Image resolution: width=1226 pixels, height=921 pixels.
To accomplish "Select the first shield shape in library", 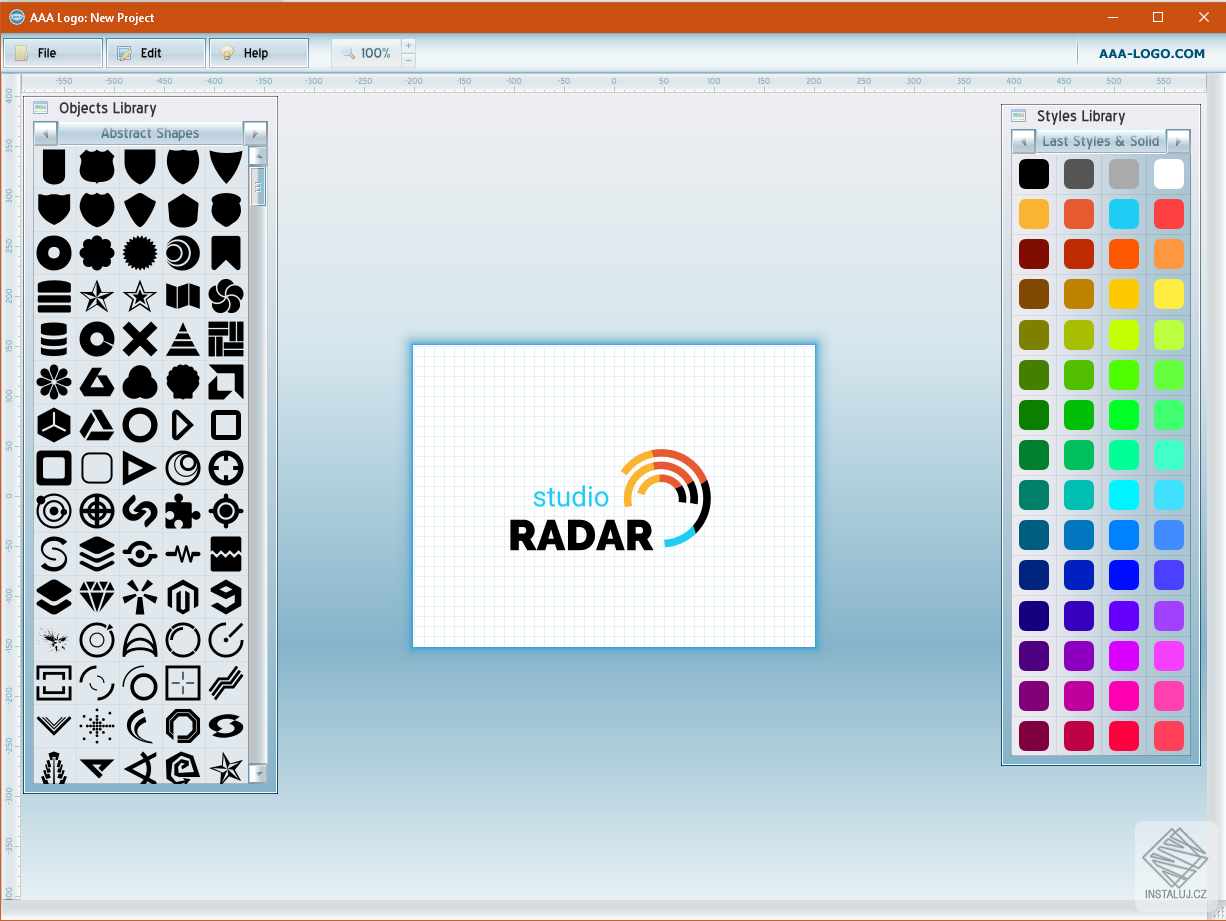I will (x=54, y=166).
